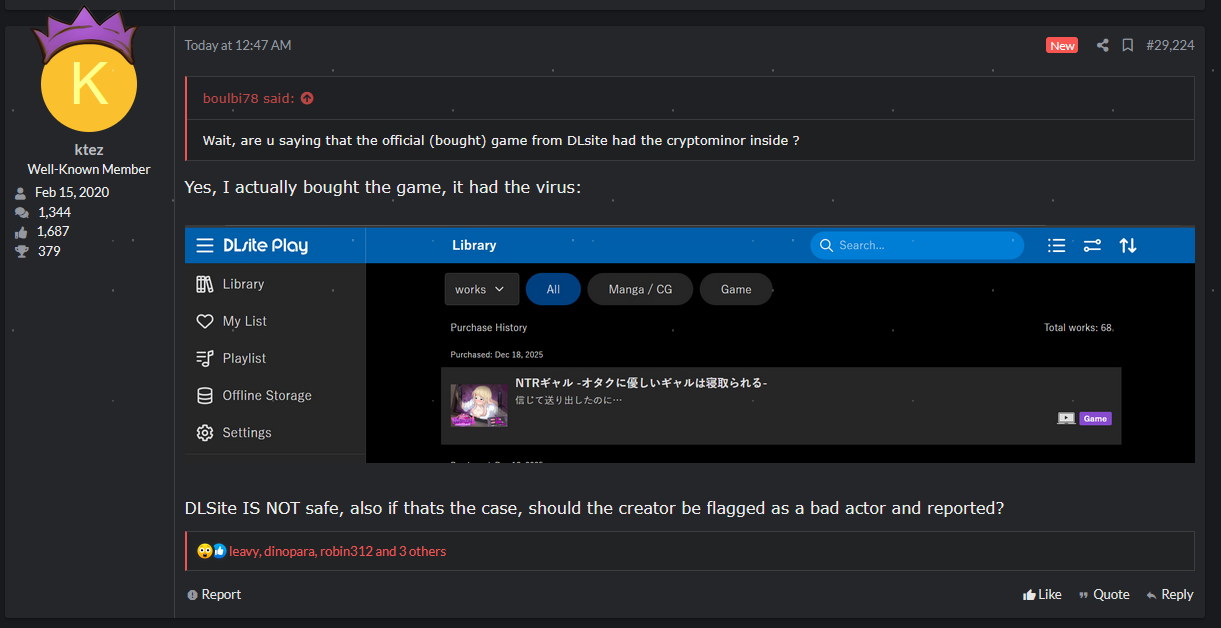1221x628 pixels.
Task: Report this post
Action: coord(214,594)
